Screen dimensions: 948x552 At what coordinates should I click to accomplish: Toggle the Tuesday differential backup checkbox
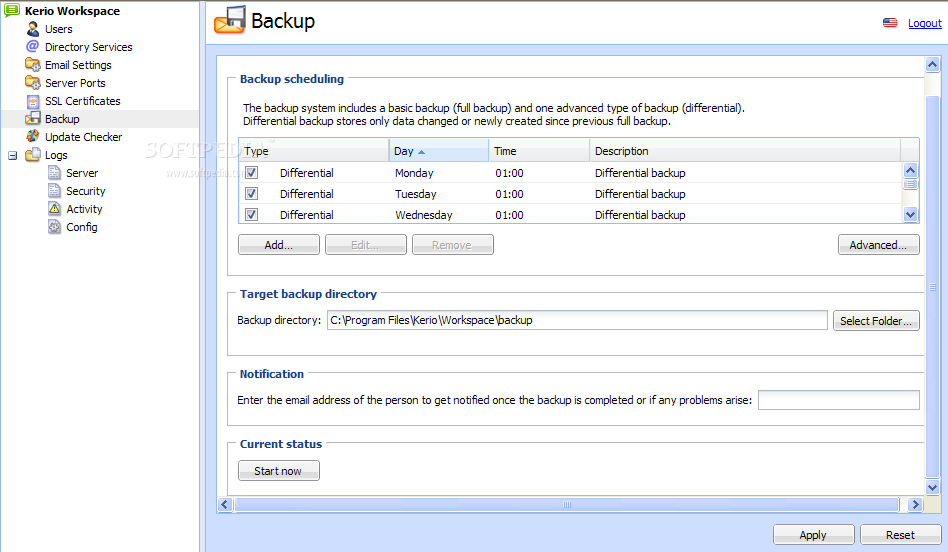point(252,194)
